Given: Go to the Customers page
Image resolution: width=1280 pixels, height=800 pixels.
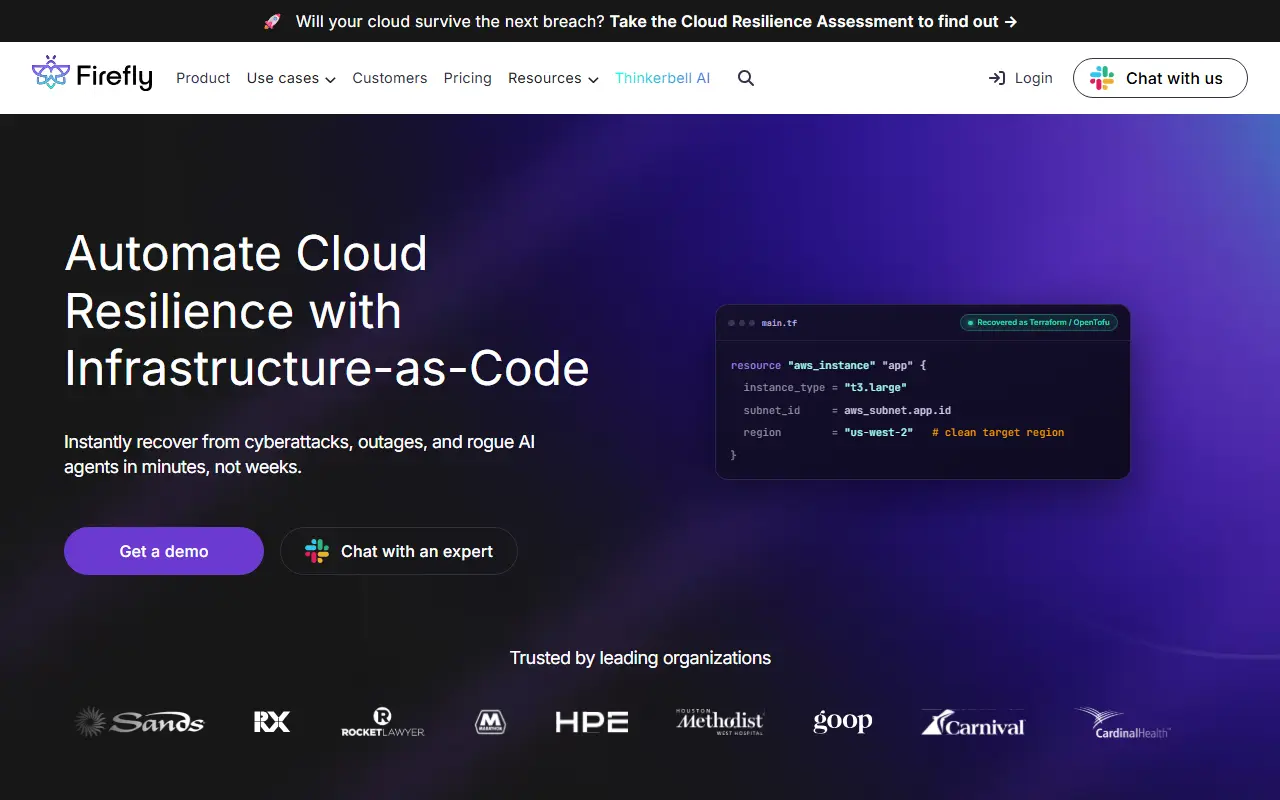Looking at the screenshot, I should (x=390, y=78).
